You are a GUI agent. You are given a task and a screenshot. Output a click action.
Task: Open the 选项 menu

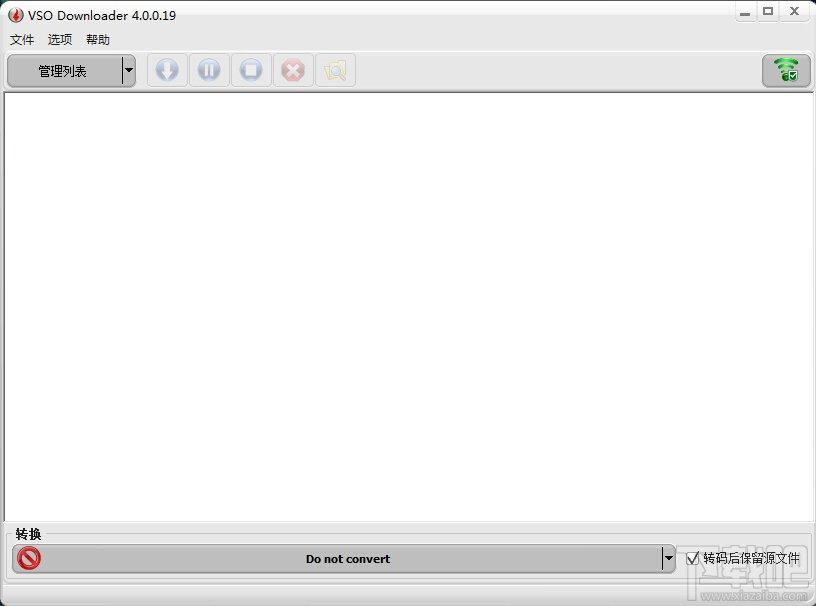click(x=60, y=40)
